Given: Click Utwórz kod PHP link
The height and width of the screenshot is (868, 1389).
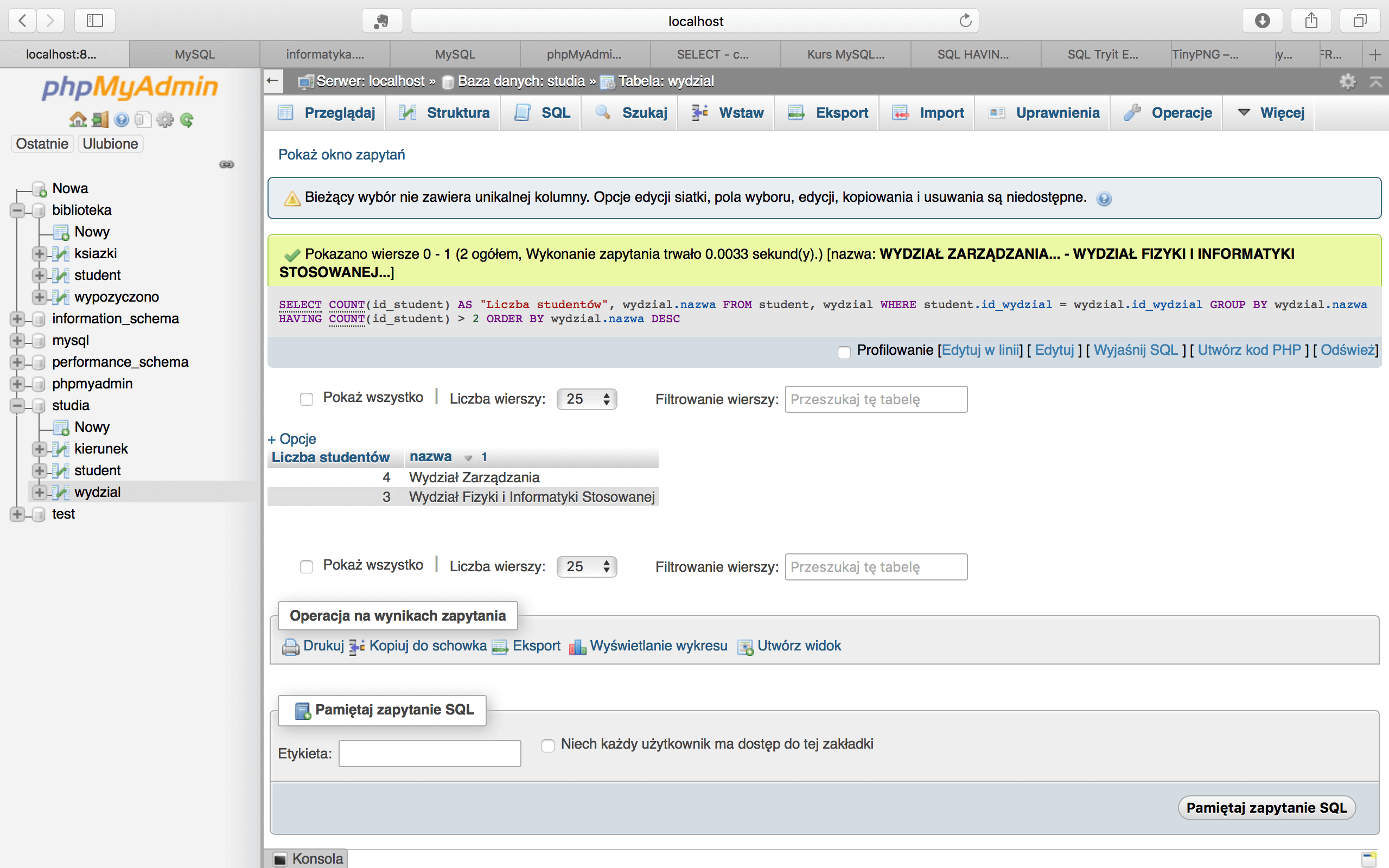Looking at the screenshot, I should [x=1249, y=350].
